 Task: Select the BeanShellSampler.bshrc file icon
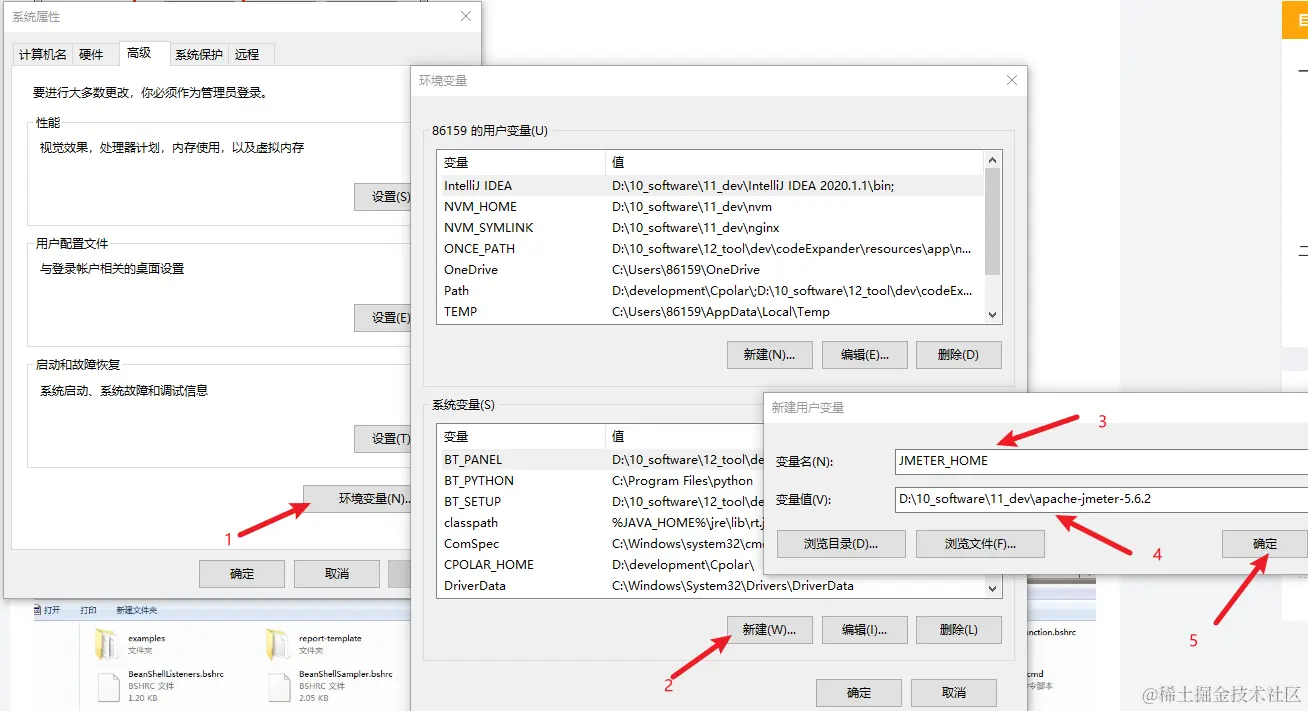point(280,687)
